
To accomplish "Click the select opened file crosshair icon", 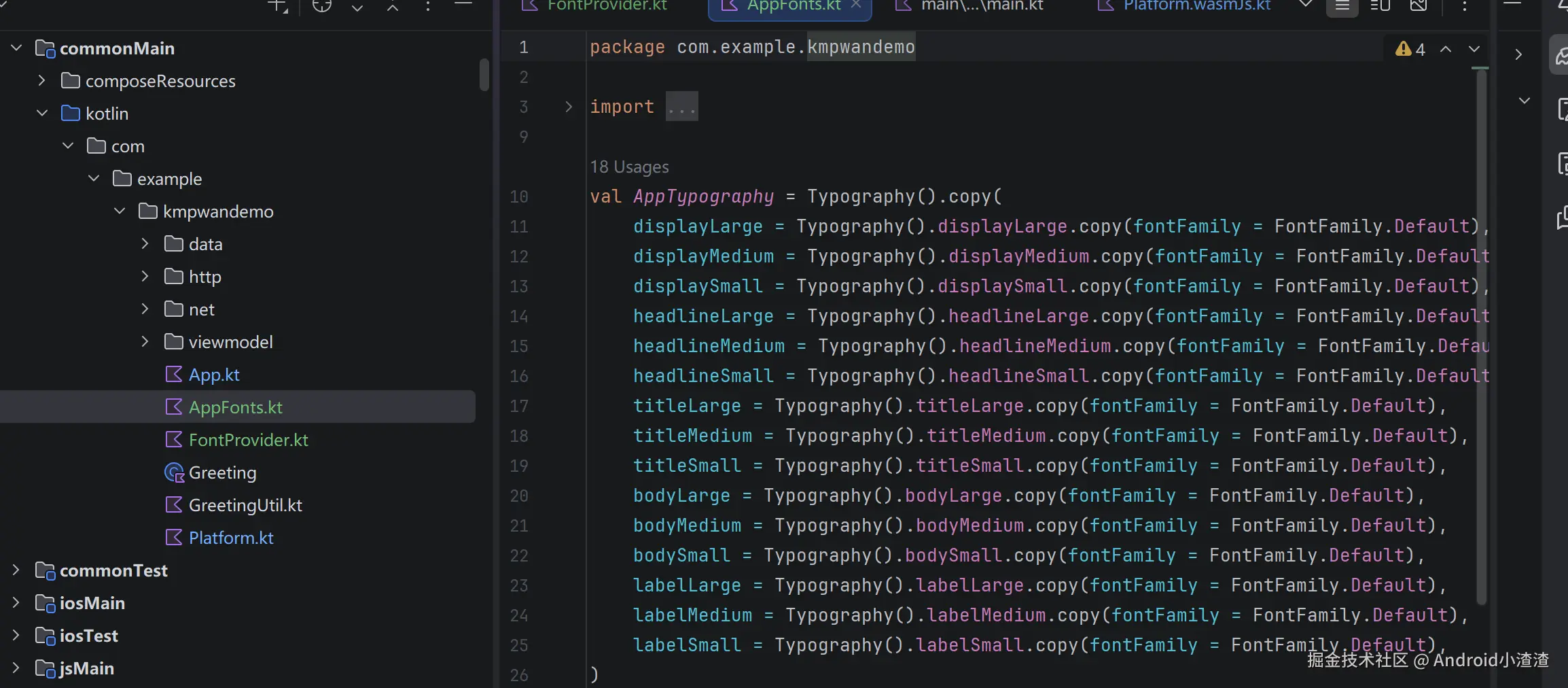I will [x=321, y=6].
